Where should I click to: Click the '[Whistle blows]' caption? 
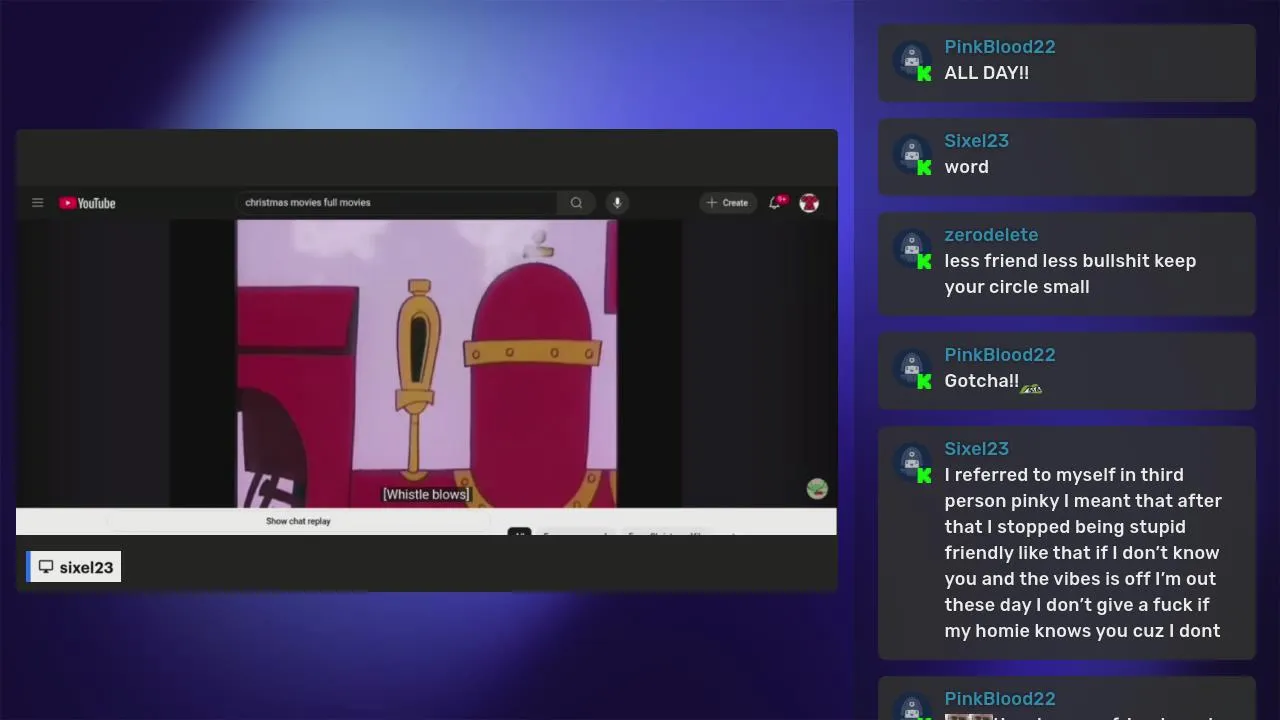pyautogui.click(x=426, y=494)
